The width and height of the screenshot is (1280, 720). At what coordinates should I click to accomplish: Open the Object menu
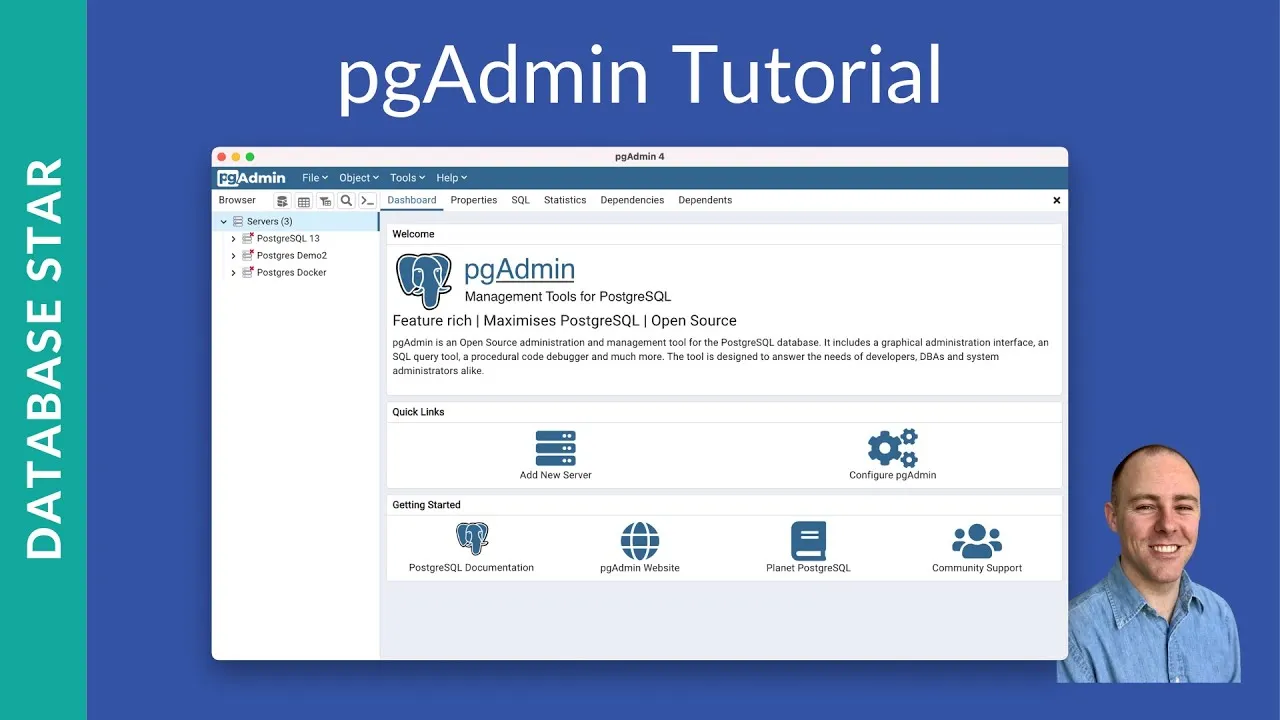[x=359, y=178]
